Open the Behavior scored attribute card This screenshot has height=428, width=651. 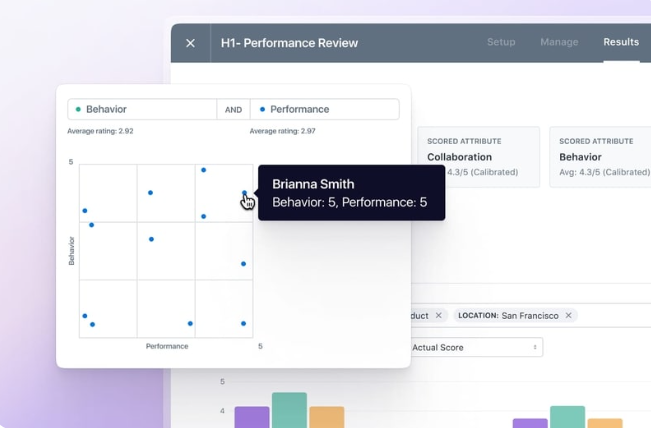(600, 157)
